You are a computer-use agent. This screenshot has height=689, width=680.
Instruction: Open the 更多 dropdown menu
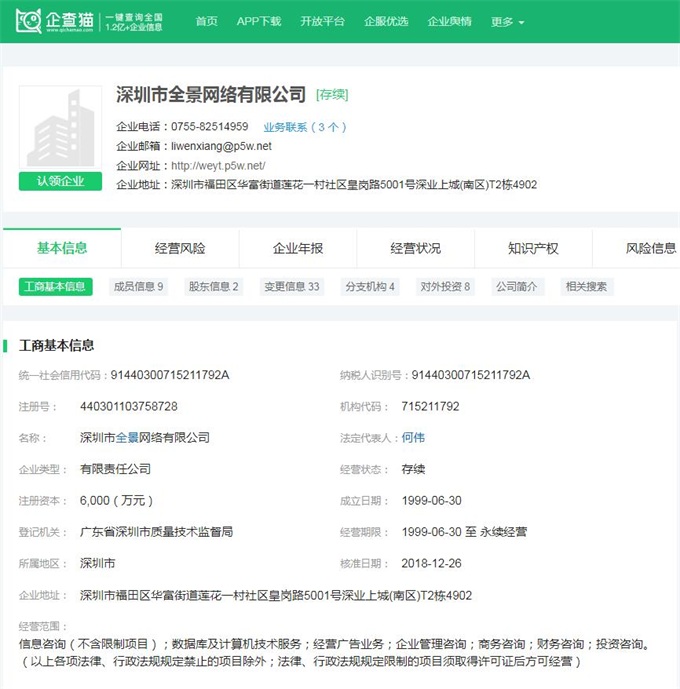[x=507, y=22]
